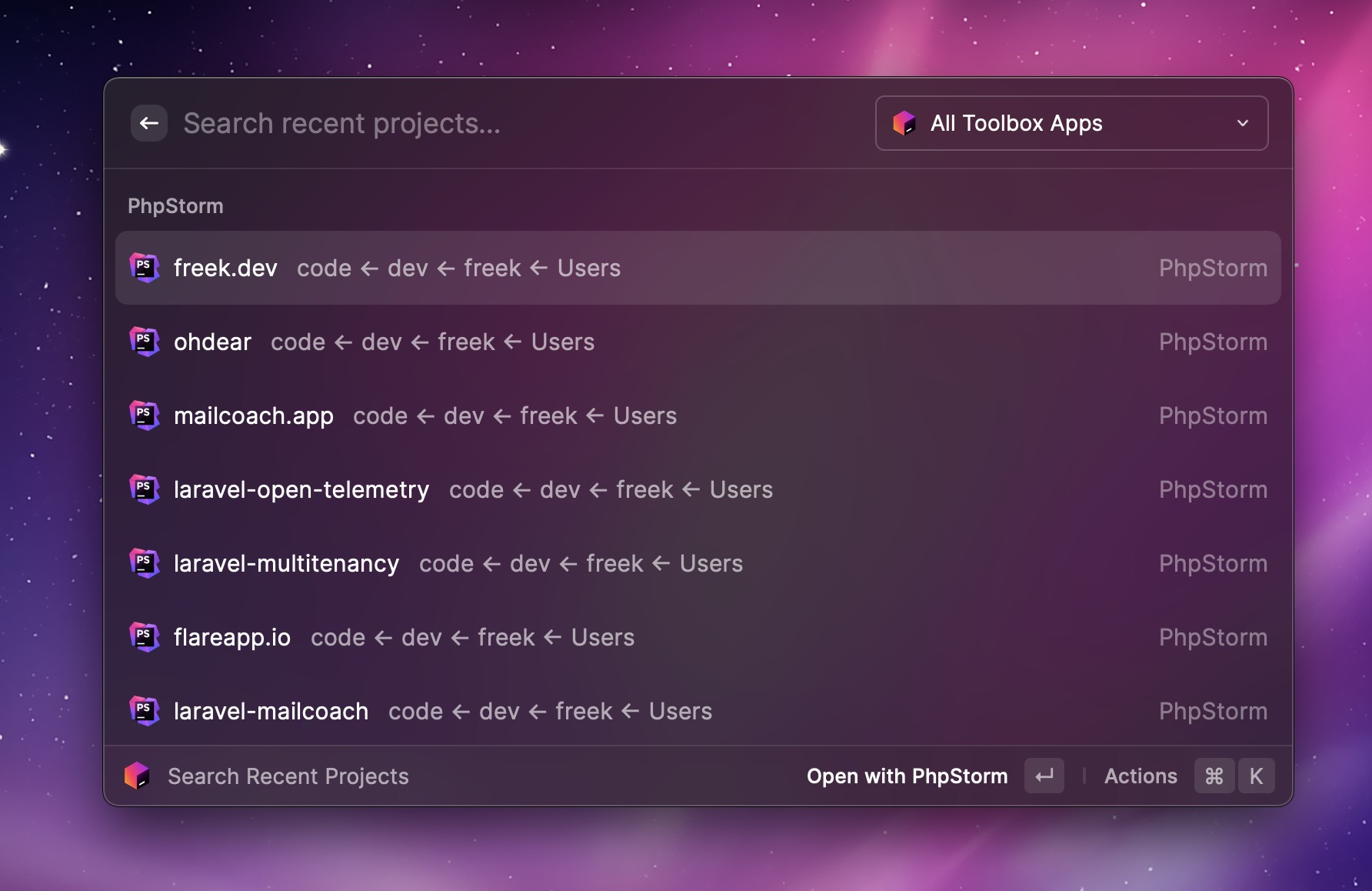Select the laravel-multitenancy project

pos(698,563)
